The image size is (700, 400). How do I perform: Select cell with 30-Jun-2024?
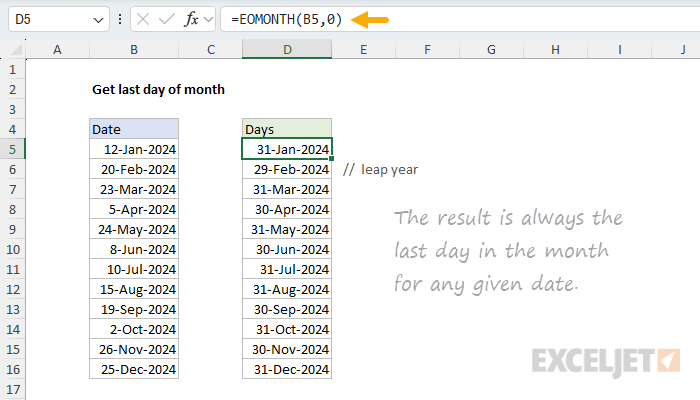tap(287, 249)
